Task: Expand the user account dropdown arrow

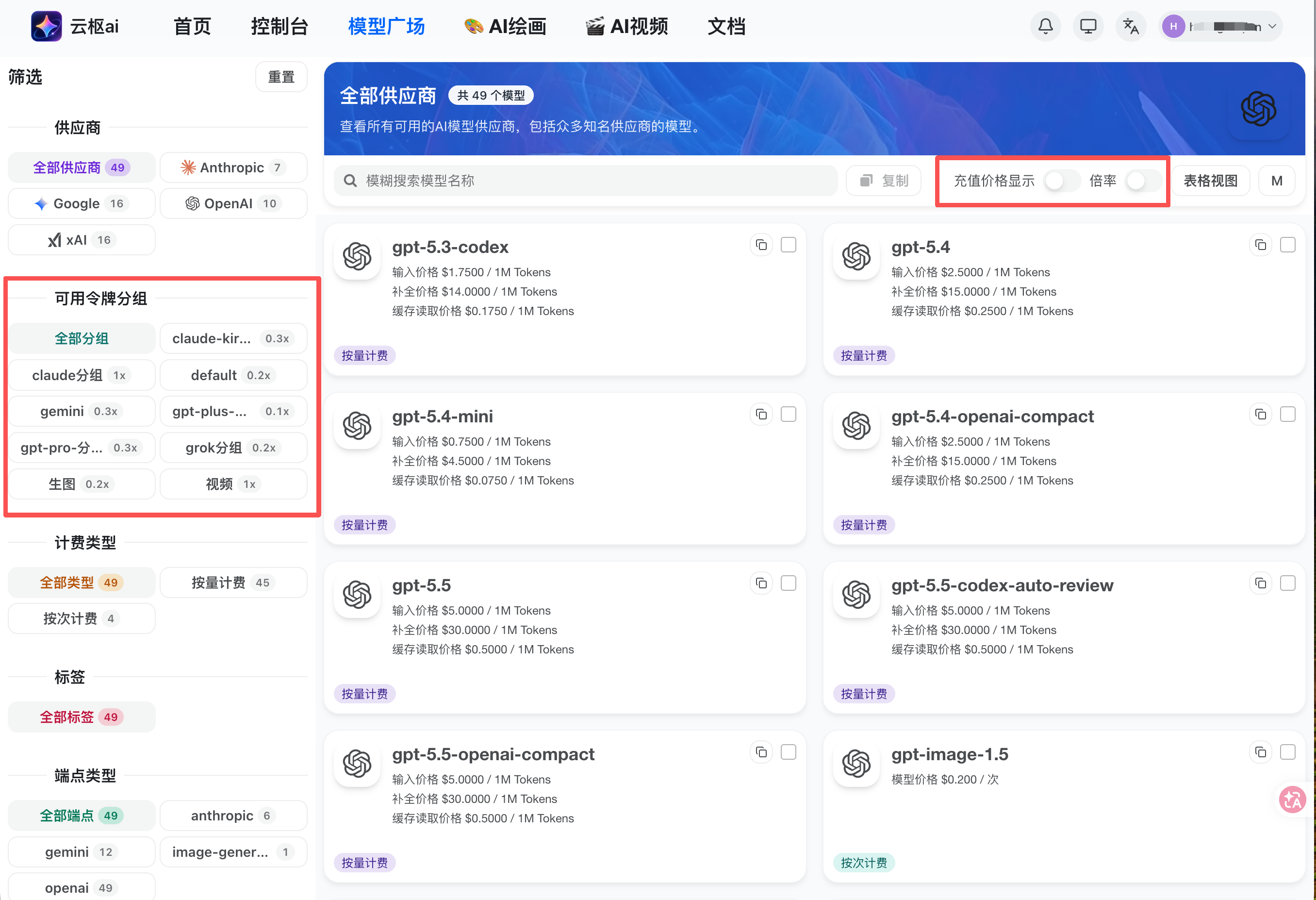Action: 1272,27
